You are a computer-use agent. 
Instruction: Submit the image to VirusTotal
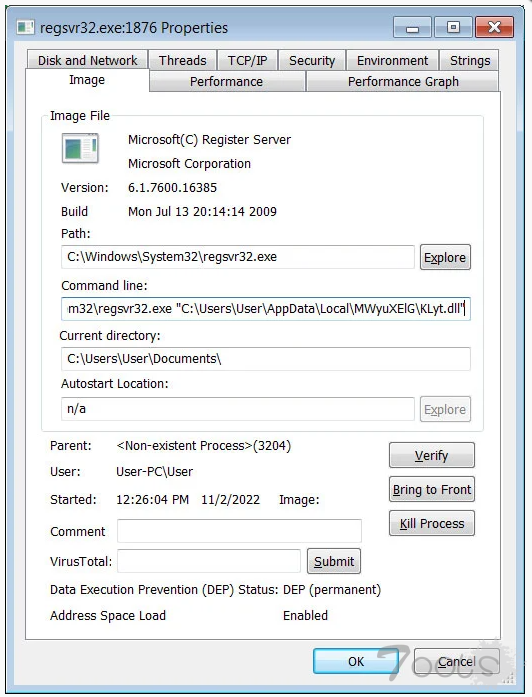(x=334, y=561)
